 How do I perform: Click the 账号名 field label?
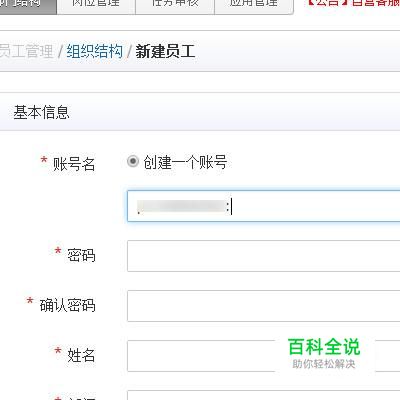coord(74,164)
